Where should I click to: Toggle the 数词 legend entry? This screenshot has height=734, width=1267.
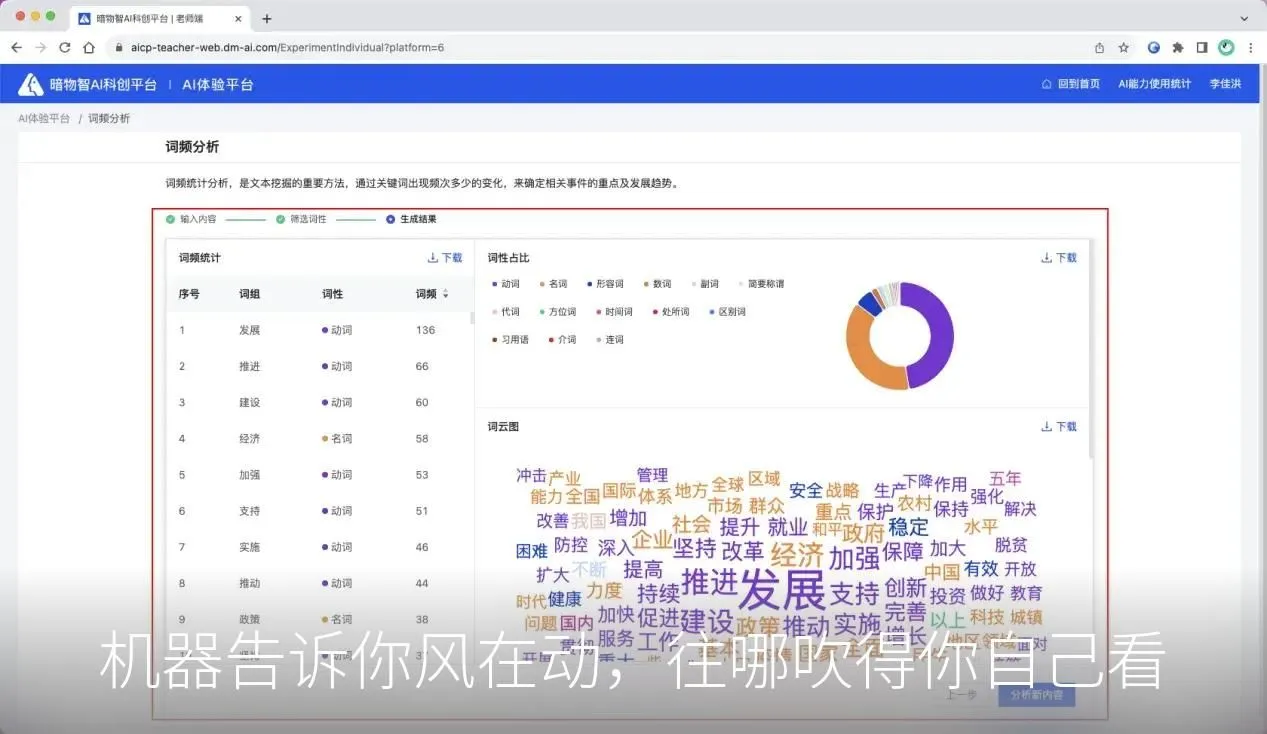point(658,284)
